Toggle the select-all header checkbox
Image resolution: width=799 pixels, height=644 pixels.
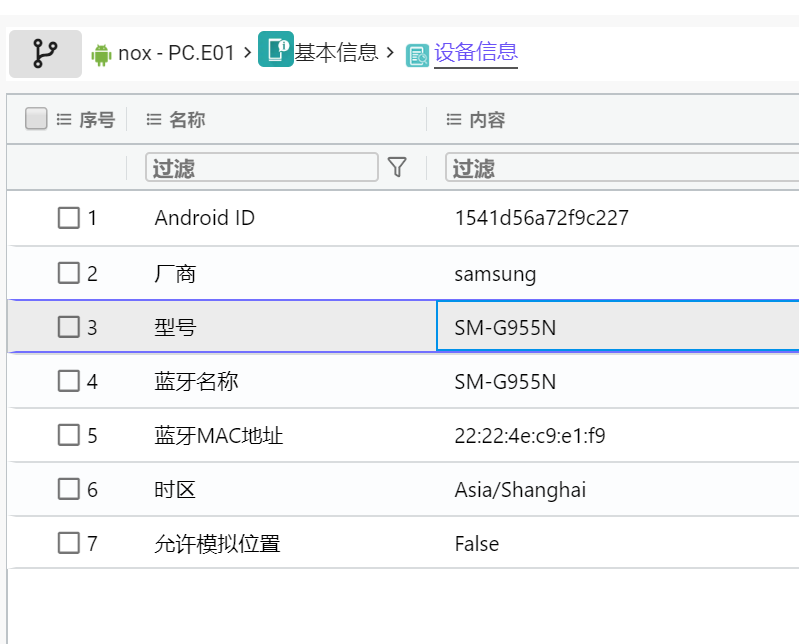pyautogui.click(x=36, y=118)
